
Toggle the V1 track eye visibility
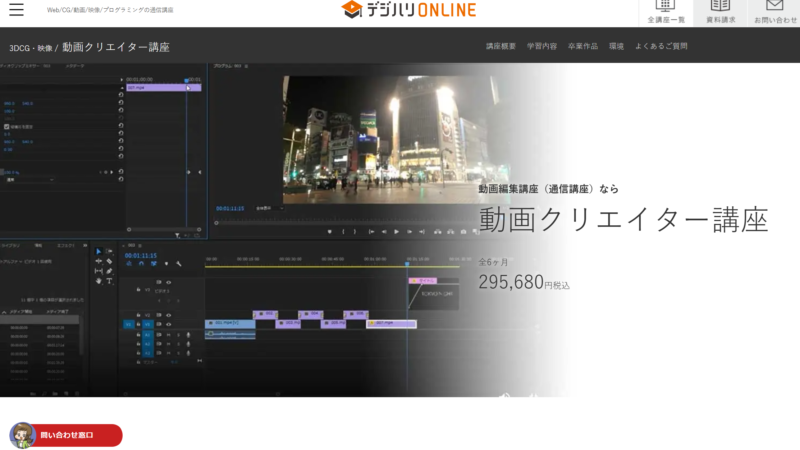click(x=168, y=324)
